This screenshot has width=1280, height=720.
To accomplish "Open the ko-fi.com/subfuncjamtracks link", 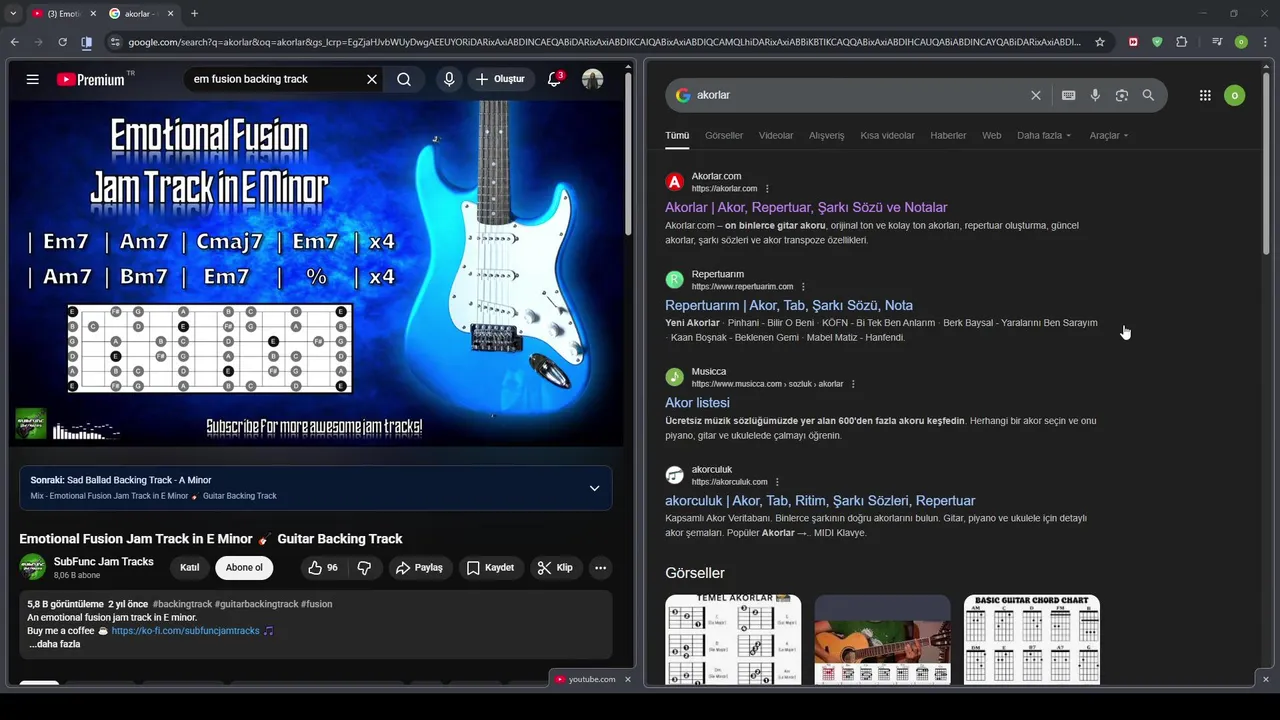I will [x=185, y=631].
